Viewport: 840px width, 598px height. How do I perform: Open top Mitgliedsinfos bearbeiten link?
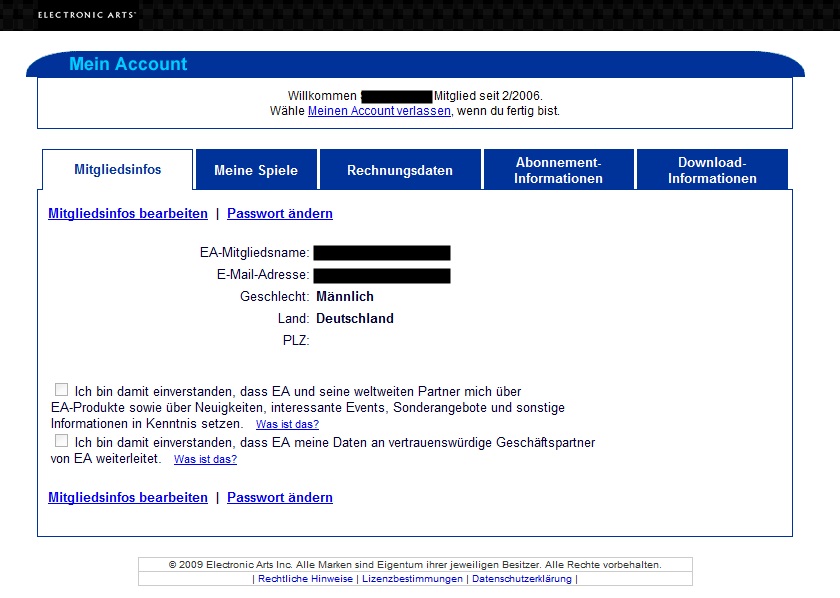click(x=128, y=213)
